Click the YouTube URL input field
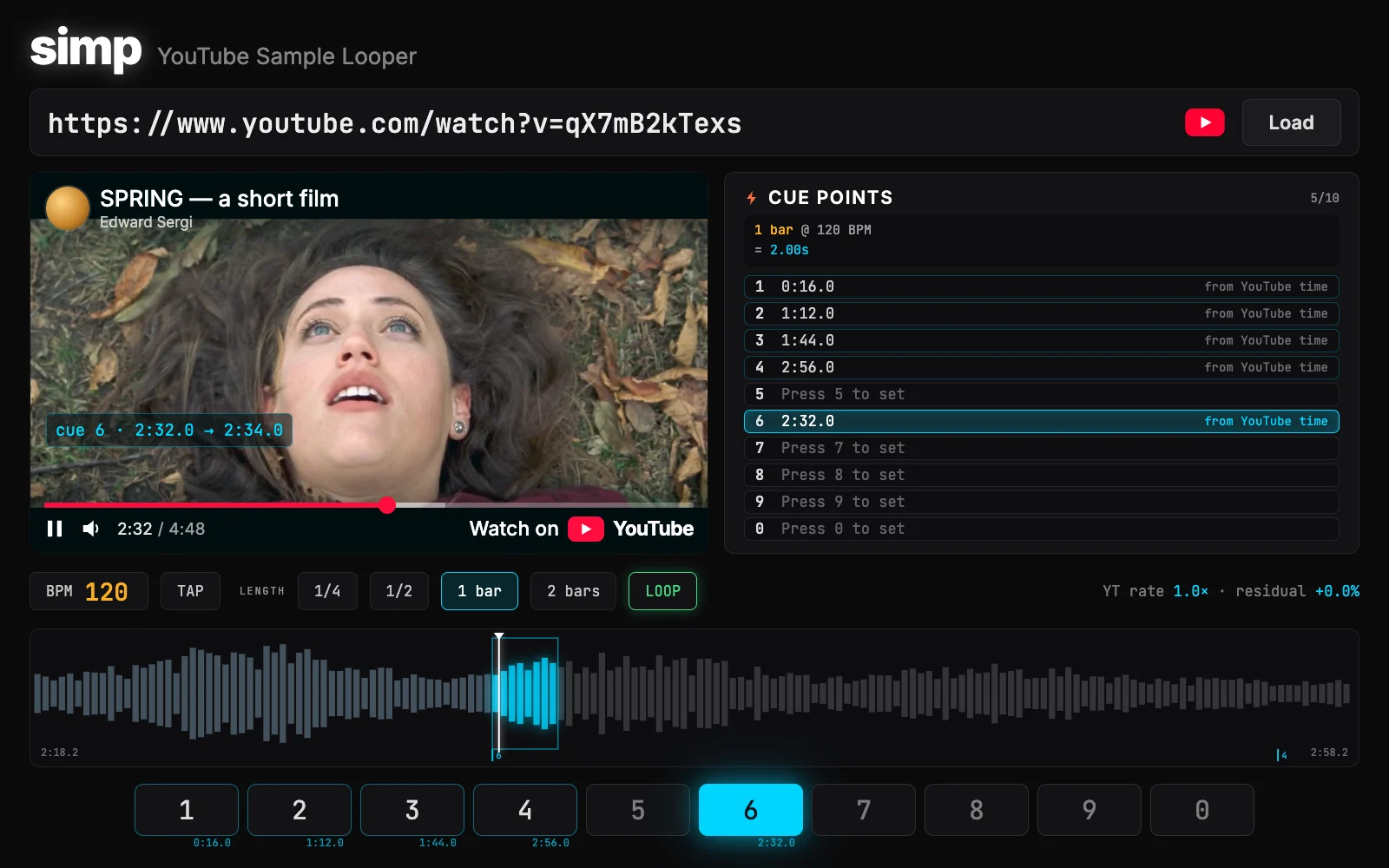This screenshot has height=868, width=1389. pos(608,123)
